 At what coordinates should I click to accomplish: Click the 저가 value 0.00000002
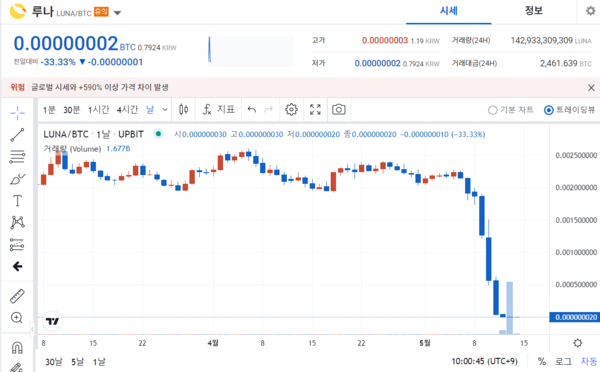pos(377,64)
